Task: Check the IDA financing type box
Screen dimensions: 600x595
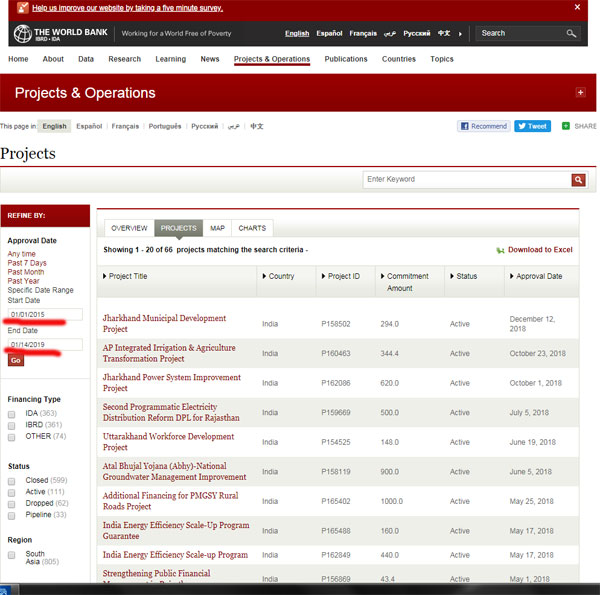Action: (x=11, y=414)
